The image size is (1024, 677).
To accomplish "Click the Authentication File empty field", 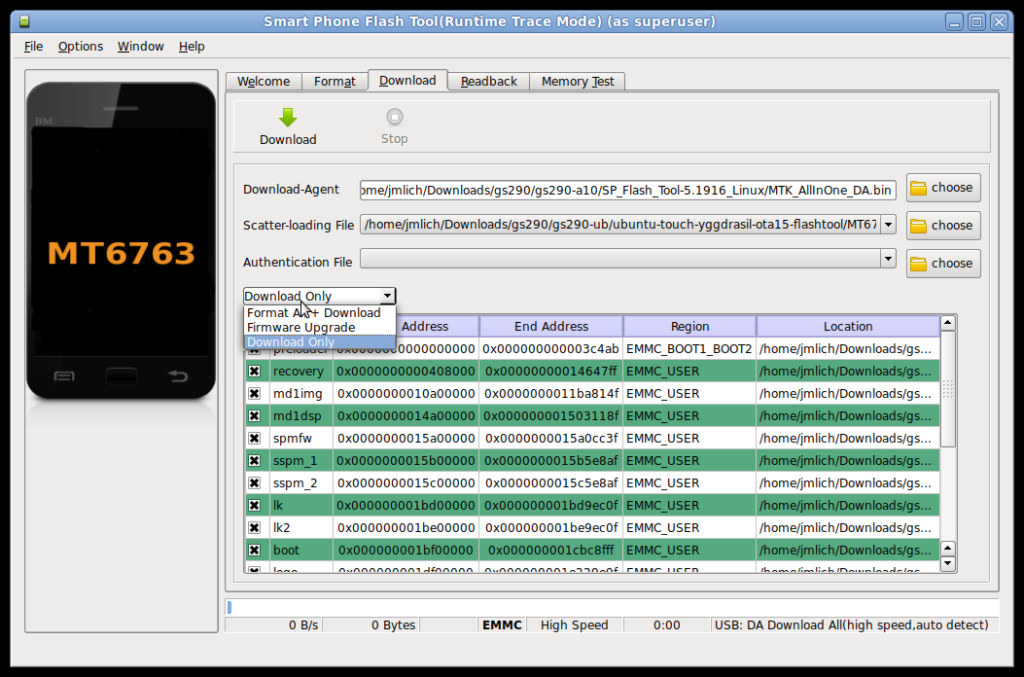I will click(x=620, y=259).
